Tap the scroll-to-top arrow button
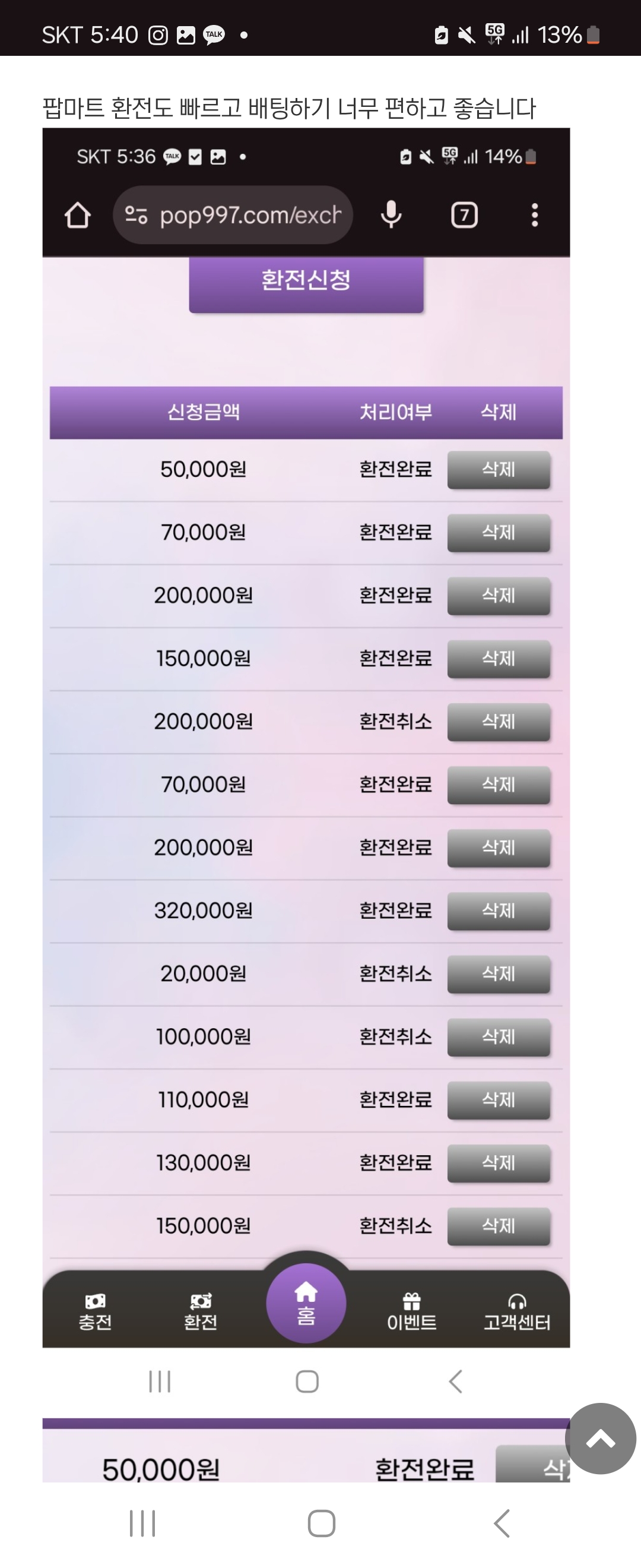Image resolution: width=641 pixels, height=1568 pixels. 600,1439
